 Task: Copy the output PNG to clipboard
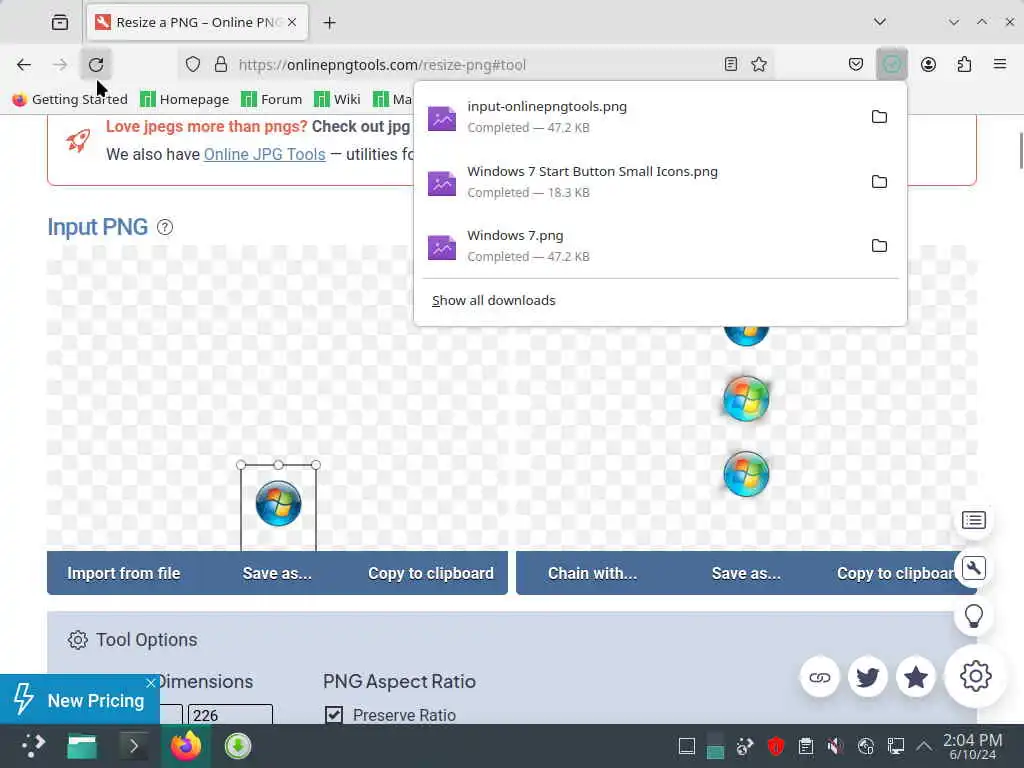(898, 573)
